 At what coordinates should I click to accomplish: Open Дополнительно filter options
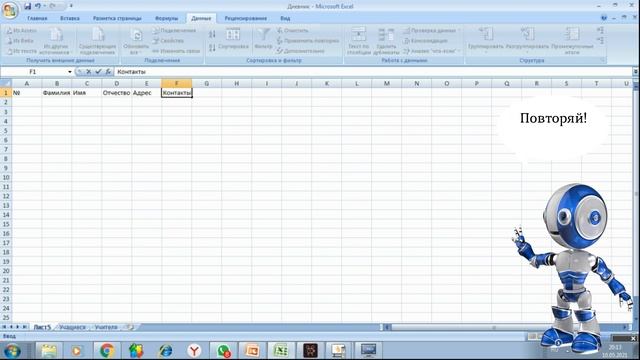[x=300, y=51]
